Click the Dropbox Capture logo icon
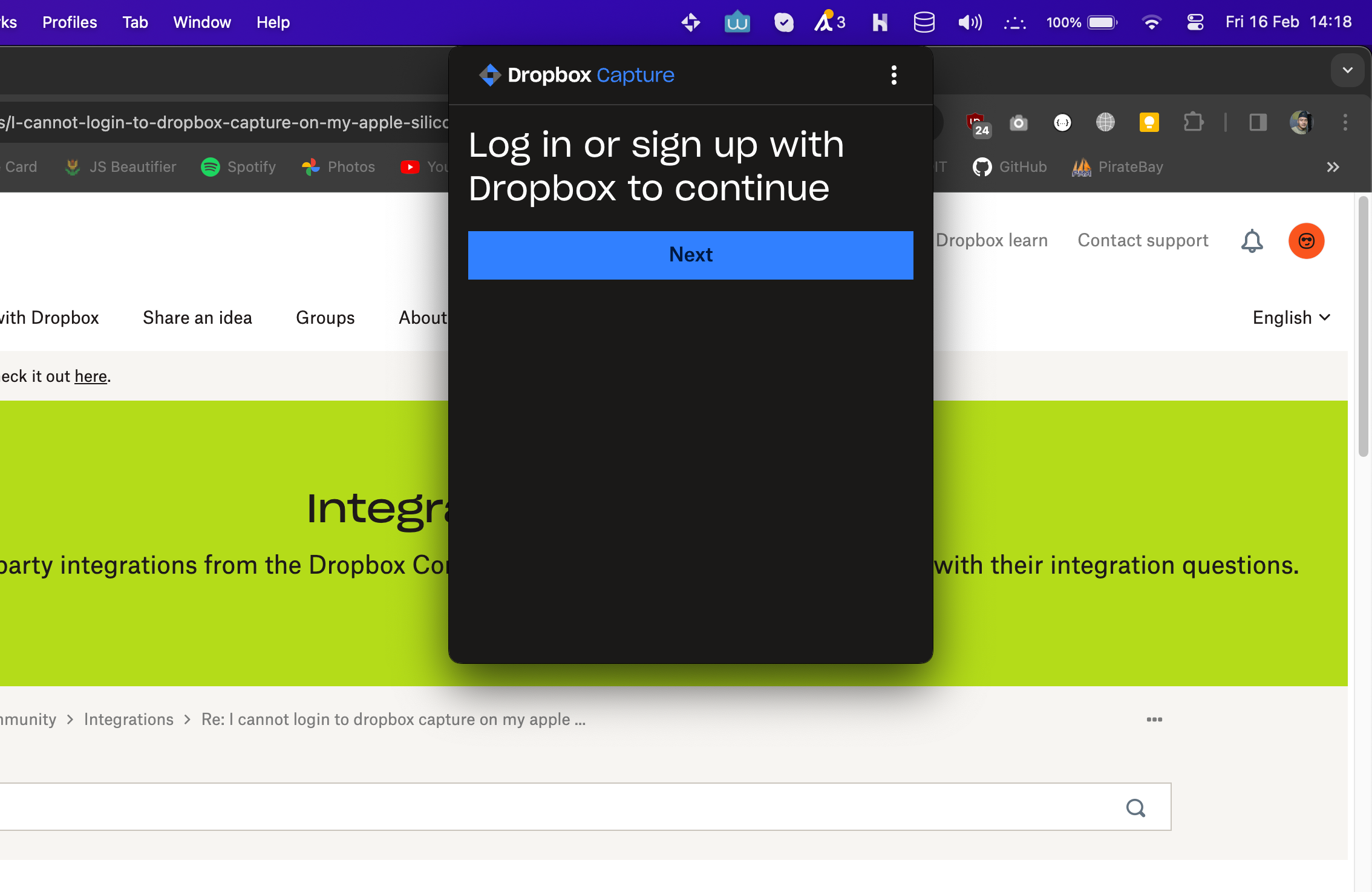This screenshot has width=1372, height=892. [490, 75]
